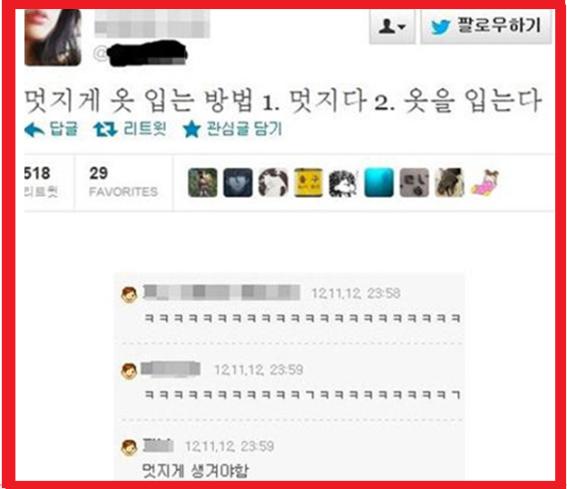Click the 팔로우하기 follow button
567x489 pixels.
coord(486,26)
